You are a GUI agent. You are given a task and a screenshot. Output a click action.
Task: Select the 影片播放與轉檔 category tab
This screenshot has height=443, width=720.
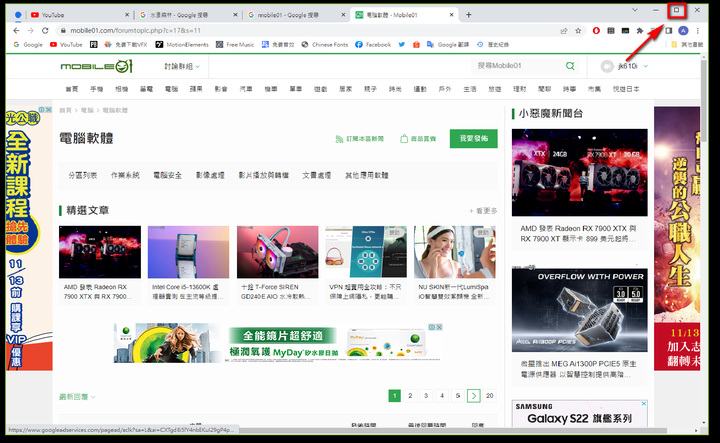click(264, 175)
